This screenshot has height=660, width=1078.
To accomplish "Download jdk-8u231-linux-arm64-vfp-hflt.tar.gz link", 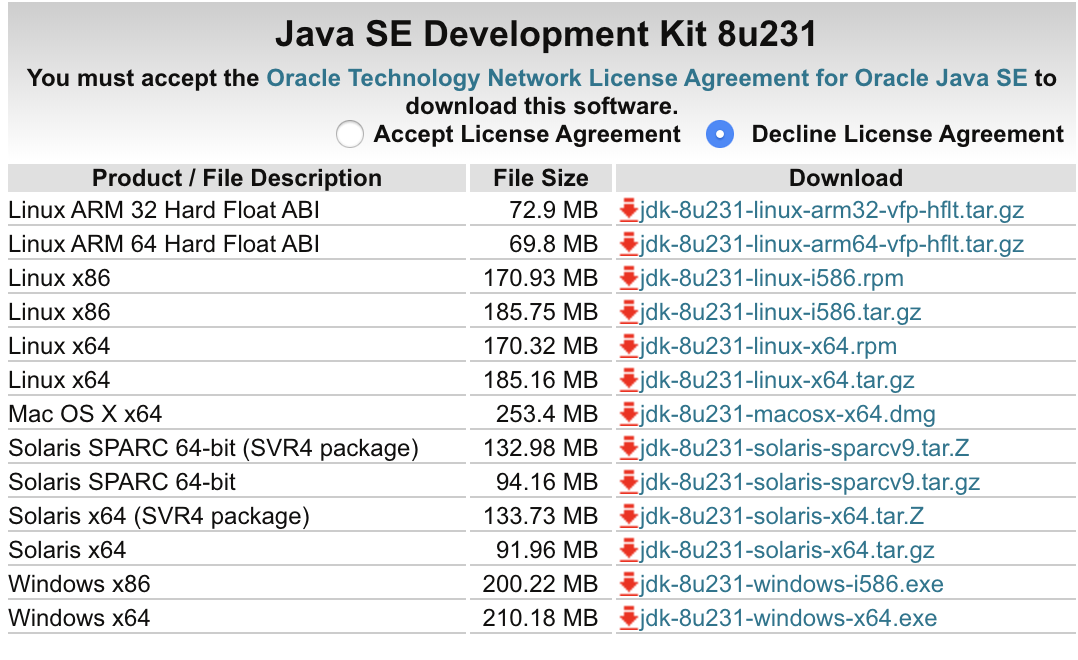I will tap(832, 243).
